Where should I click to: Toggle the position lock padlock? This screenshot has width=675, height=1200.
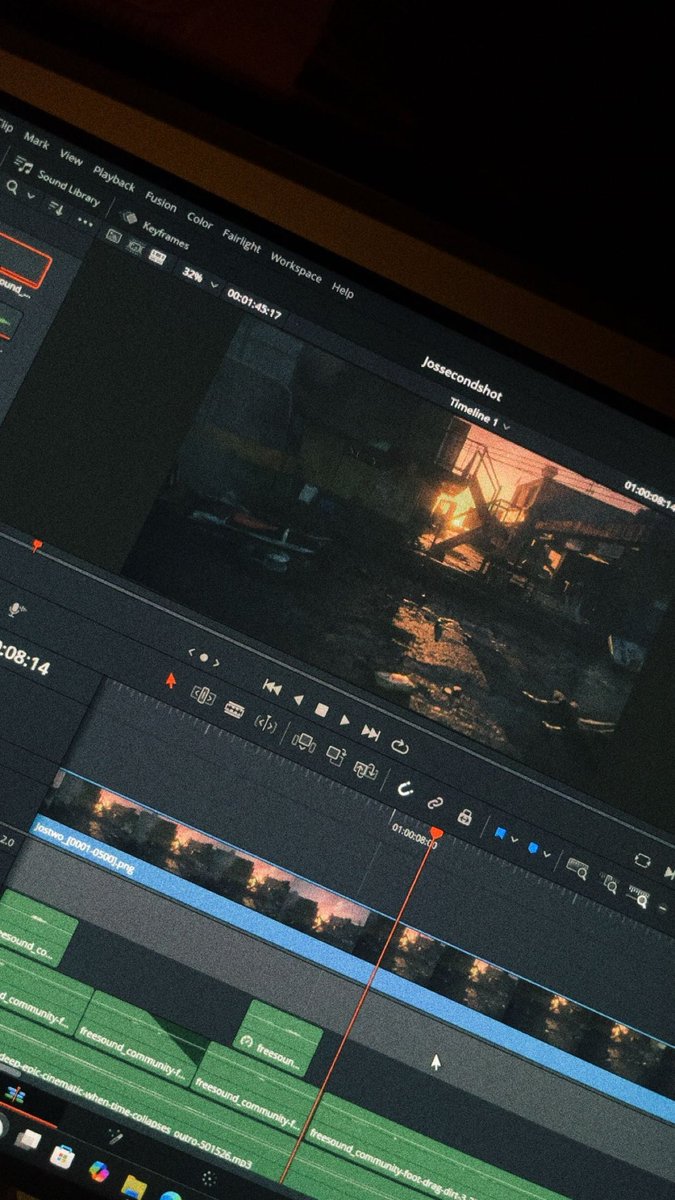coord(464,815)
